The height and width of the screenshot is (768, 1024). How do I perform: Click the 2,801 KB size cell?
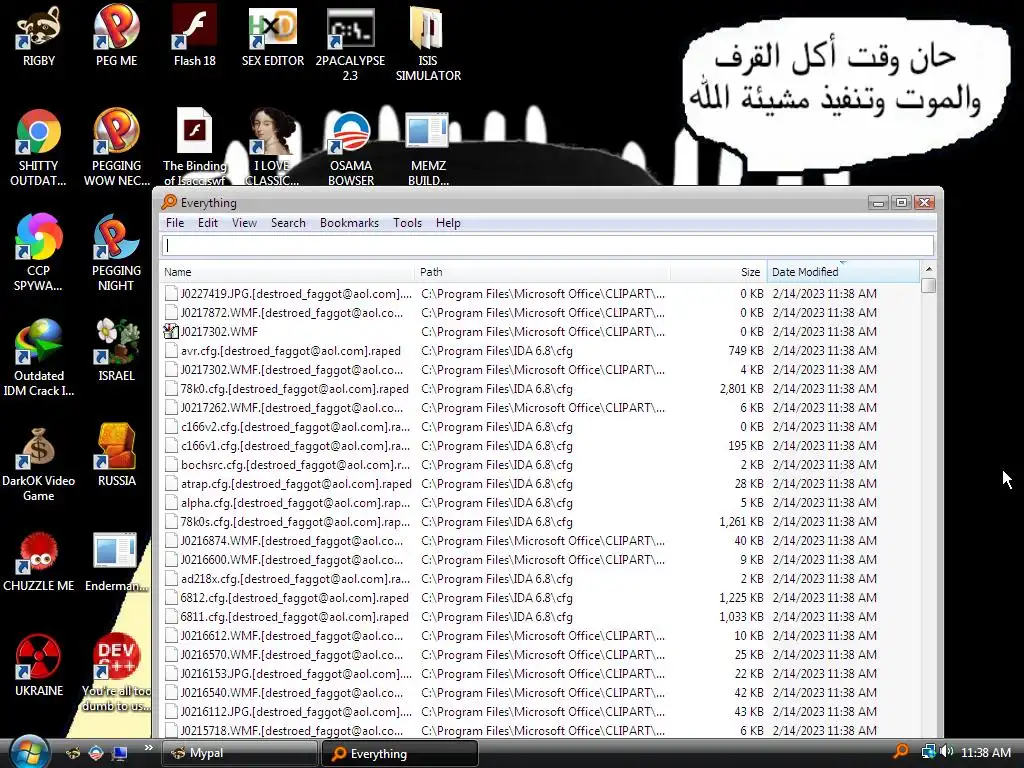[x=741, y=389]
